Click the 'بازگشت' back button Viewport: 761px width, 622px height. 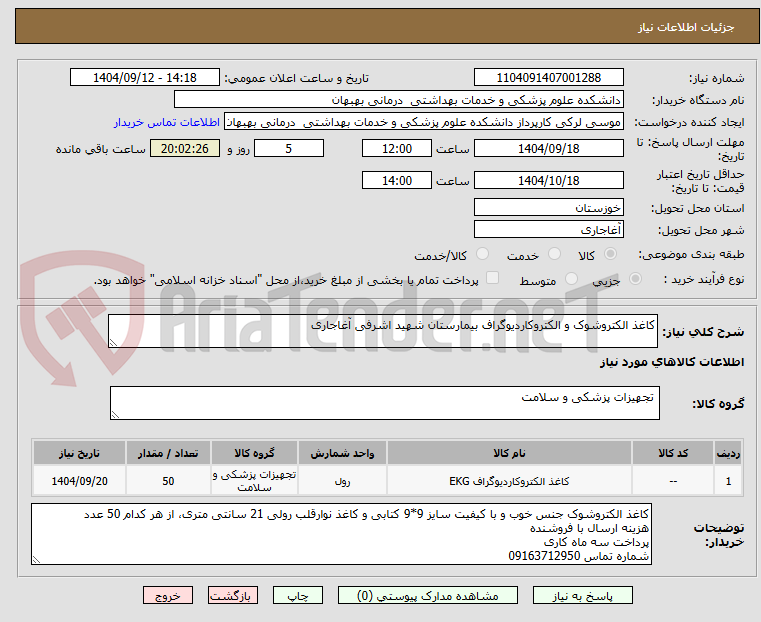(233, 595)
